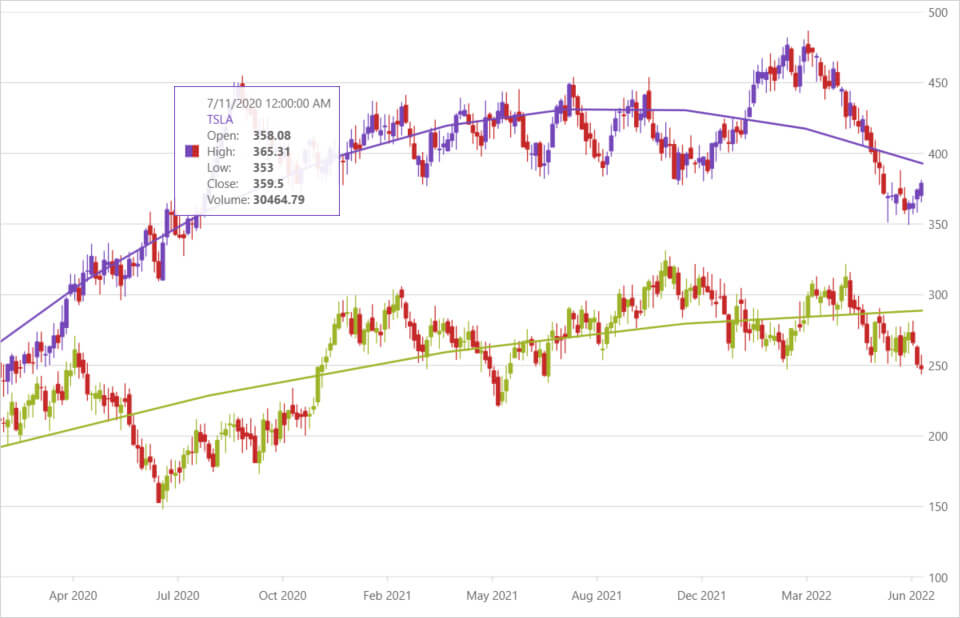Click the Feb 2021 x-axis label

[387, 595]
